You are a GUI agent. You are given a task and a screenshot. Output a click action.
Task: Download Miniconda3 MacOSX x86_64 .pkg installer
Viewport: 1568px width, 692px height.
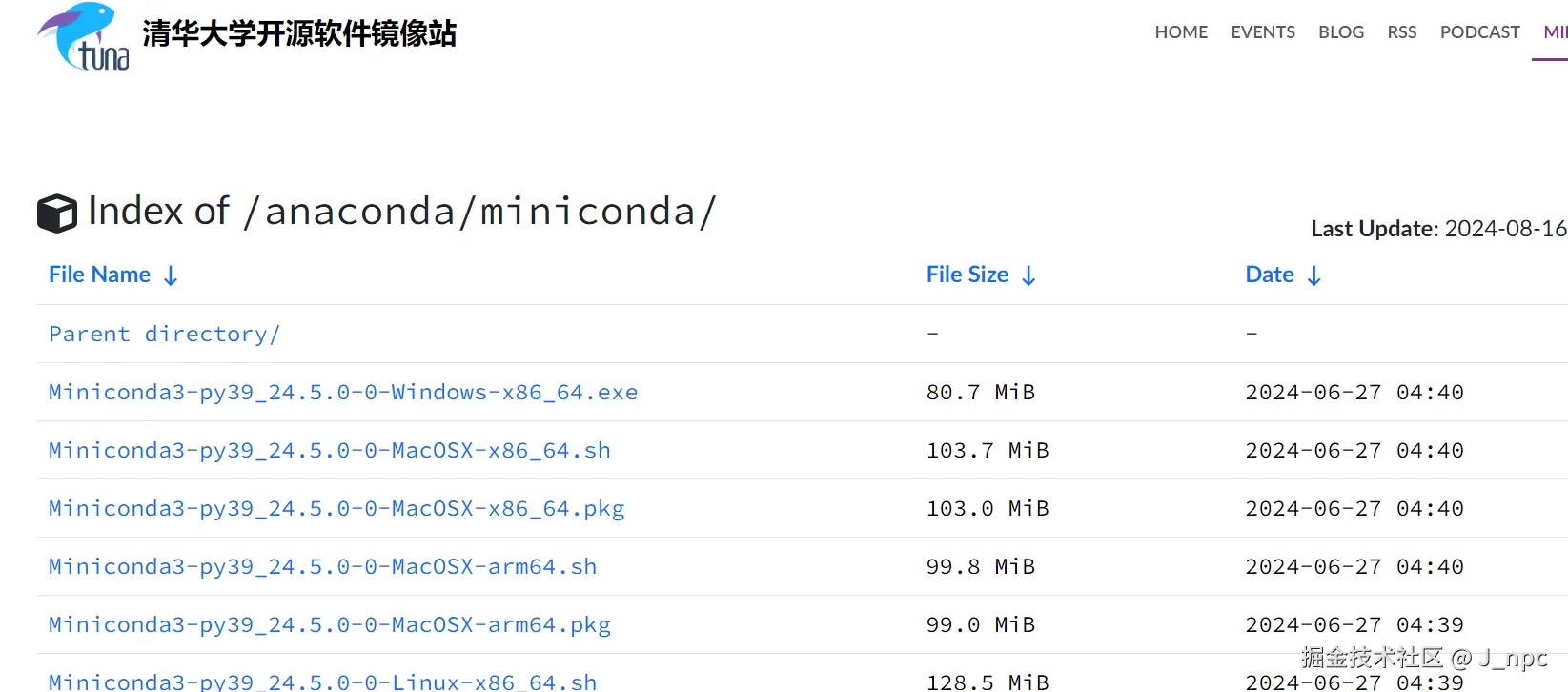pyautogui.click(x=336, y=509)
